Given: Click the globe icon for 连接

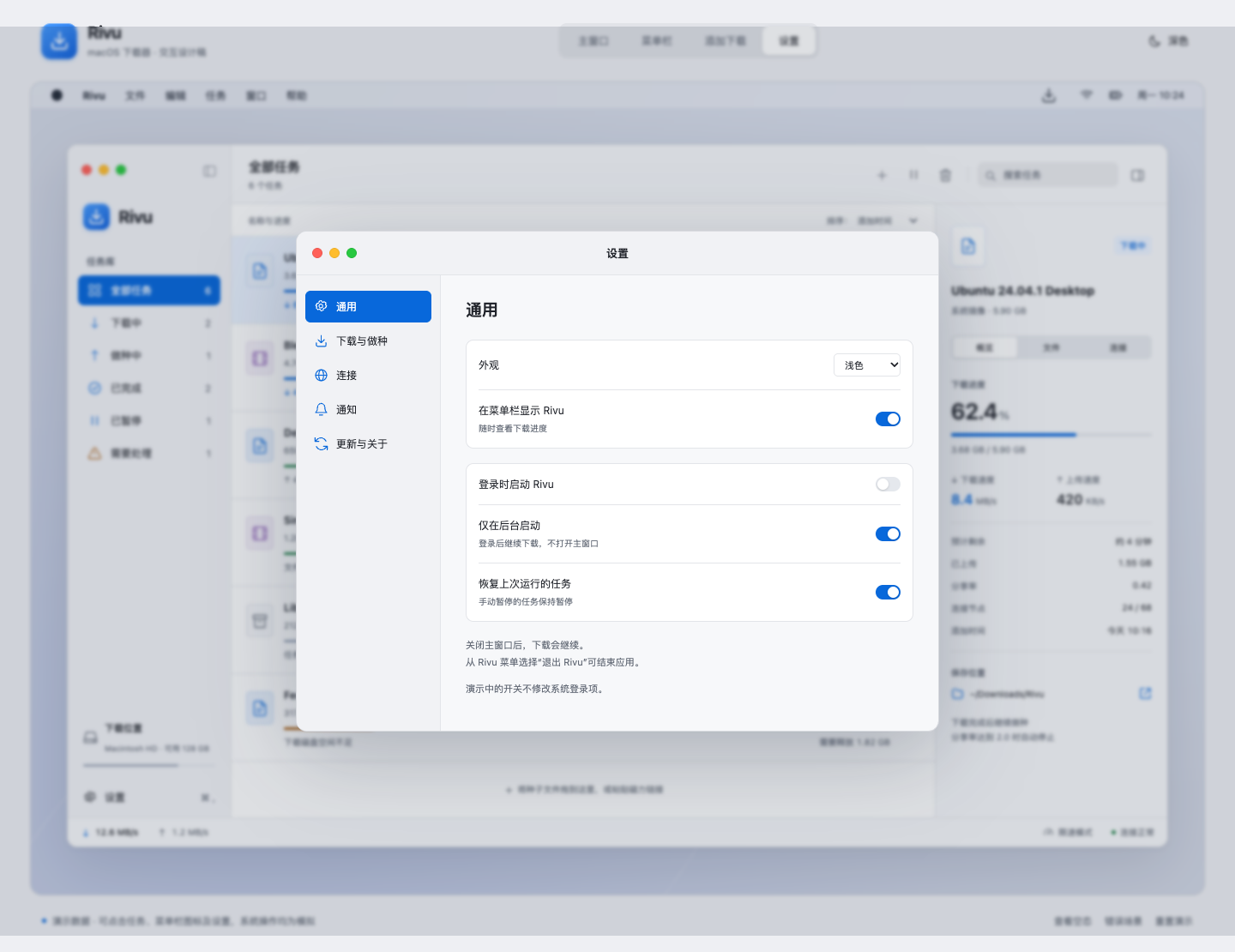Looking at the screenshot, I should 321,375.
